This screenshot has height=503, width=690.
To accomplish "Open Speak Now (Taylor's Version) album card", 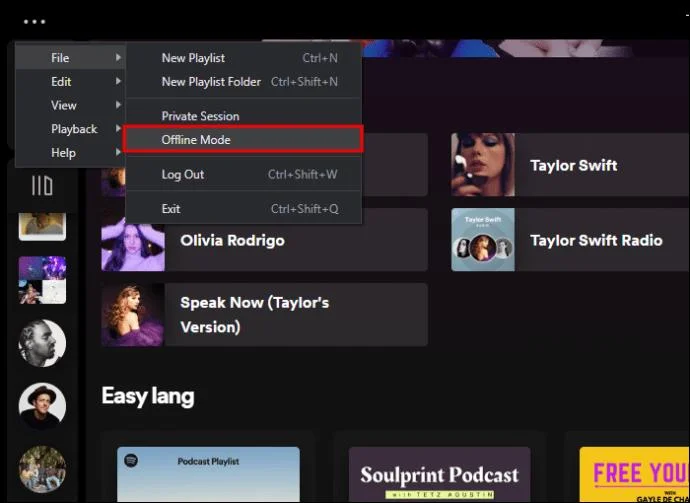I will [x=264, y=315].
